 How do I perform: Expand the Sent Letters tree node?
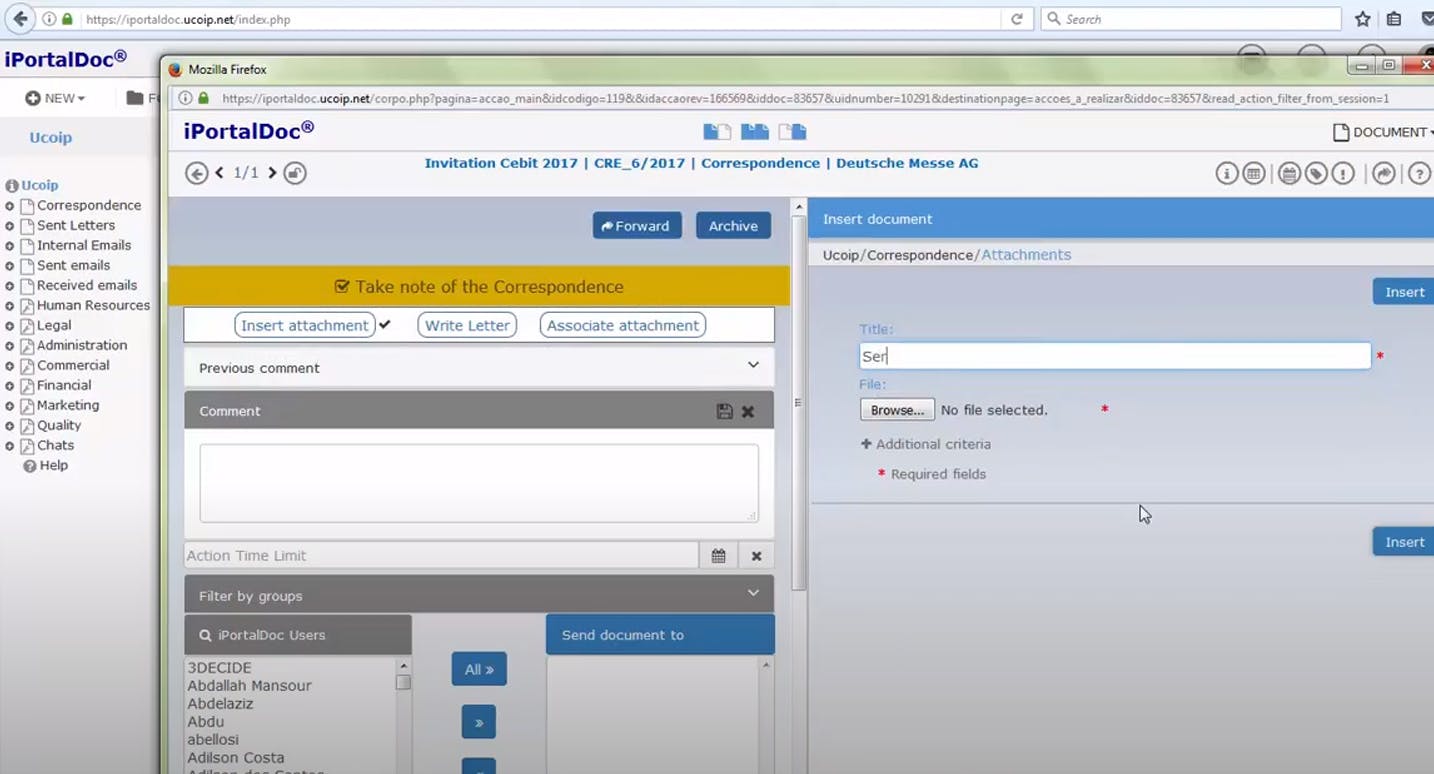(10, 226)
